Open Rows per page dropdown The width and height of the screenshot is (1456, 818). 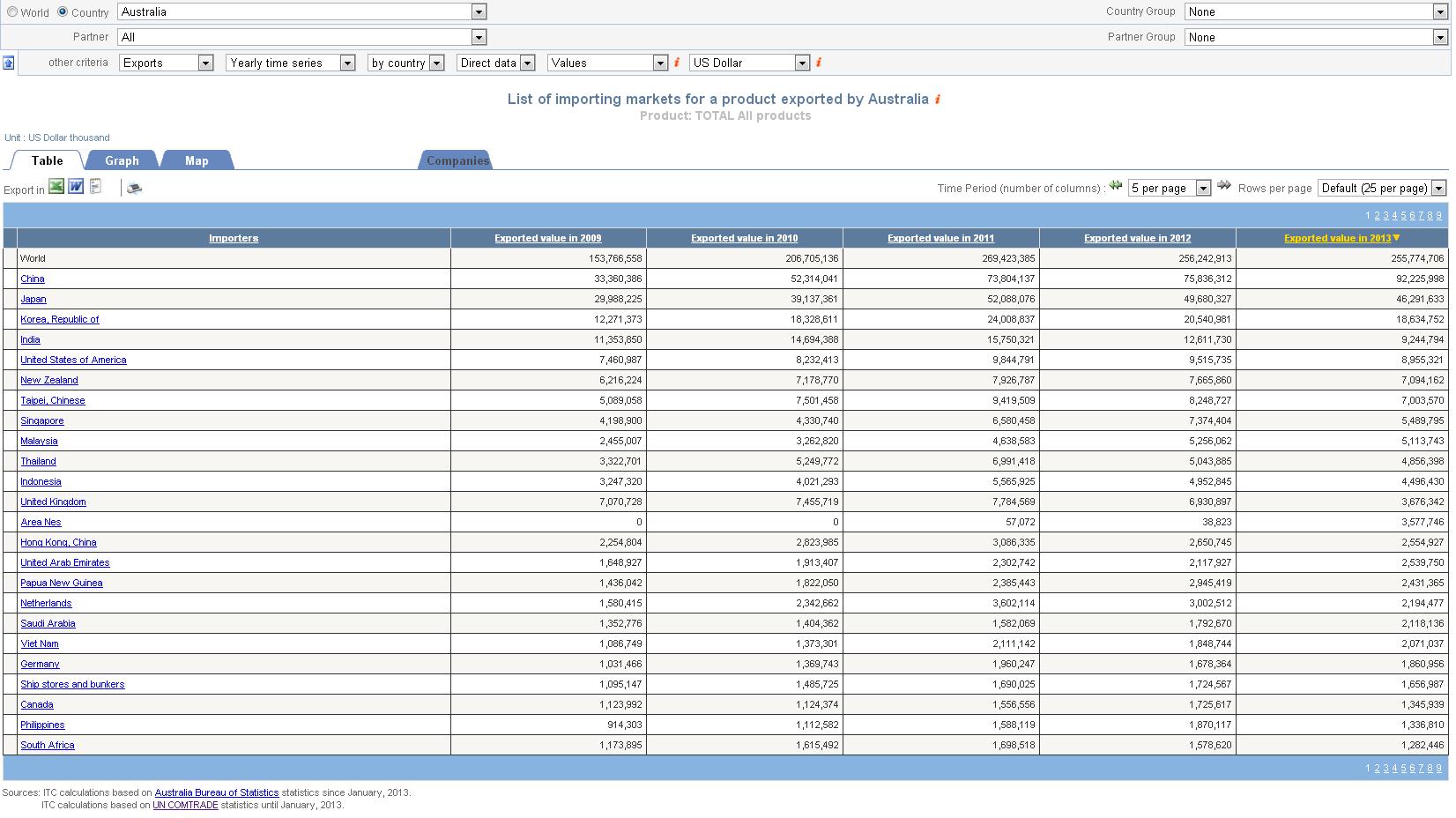point(1382,188)
